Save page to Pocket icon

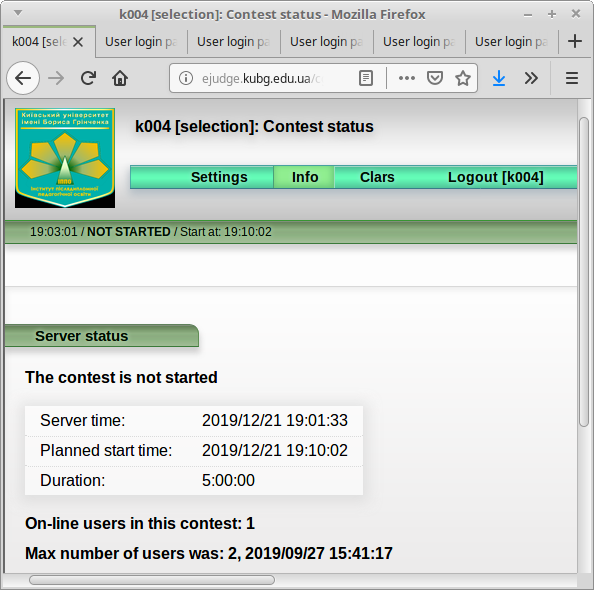point(435,78)
